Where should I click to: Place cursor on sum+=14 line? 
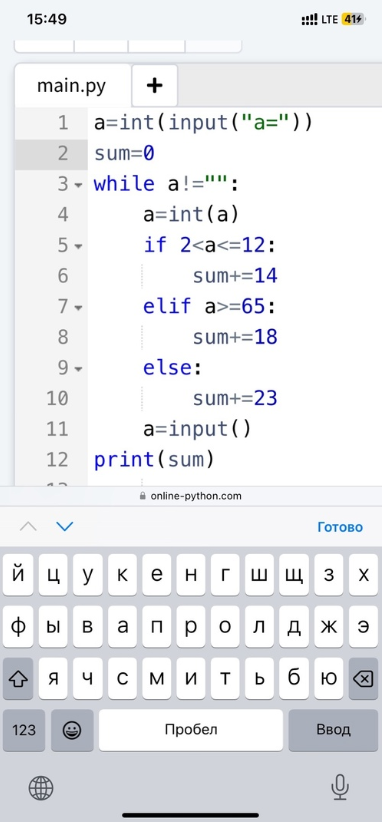(235, 276)
